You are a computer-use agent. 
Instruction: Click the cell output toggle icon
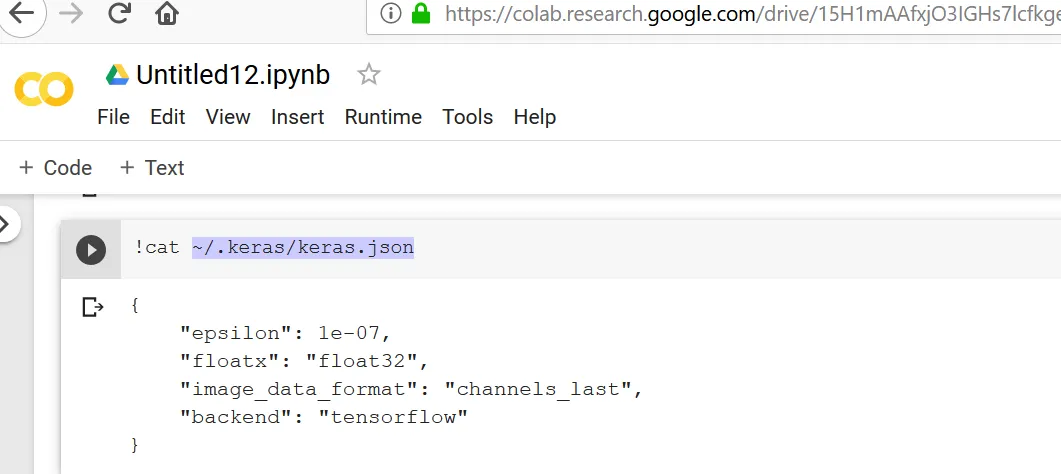click(92, 307)
